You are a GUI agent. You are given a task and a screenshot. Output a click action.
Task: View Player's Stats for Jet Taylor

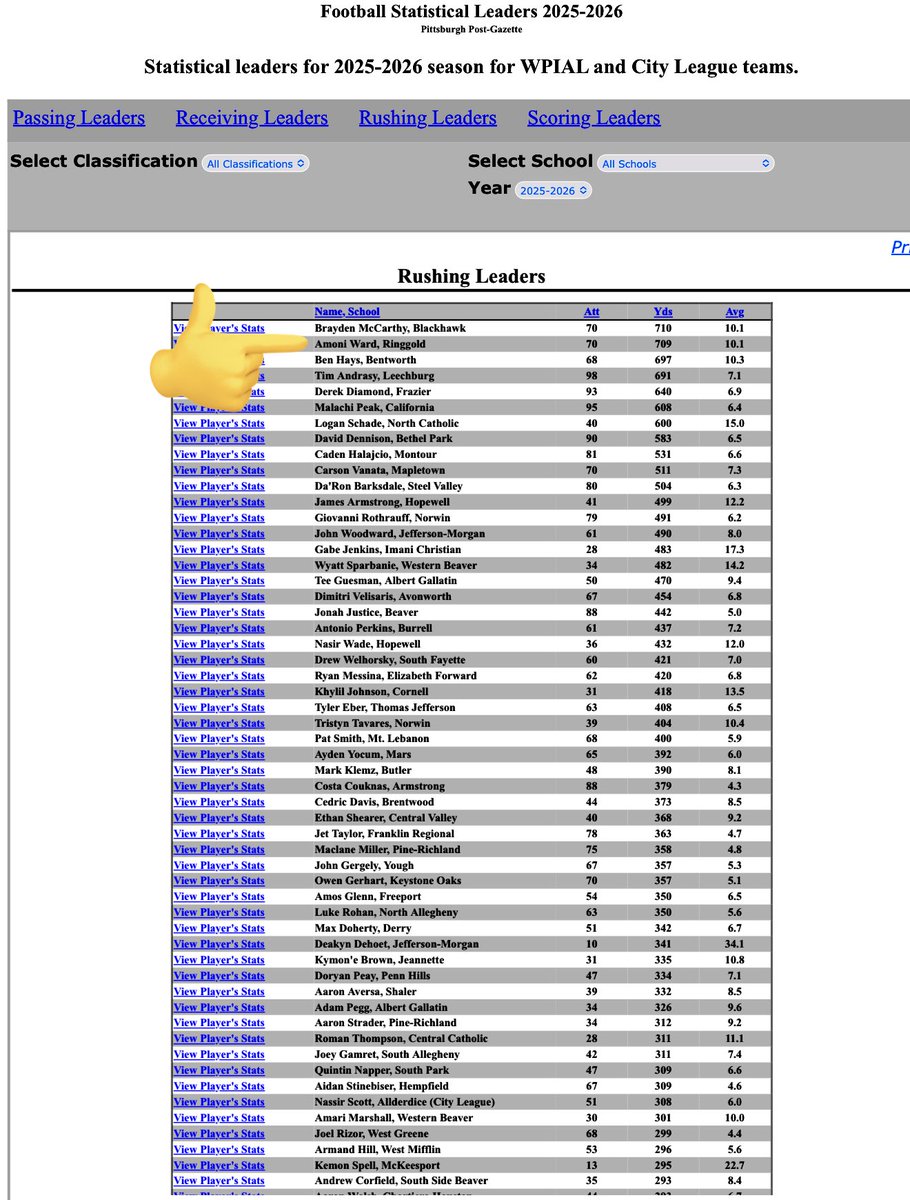coord(219,833)
